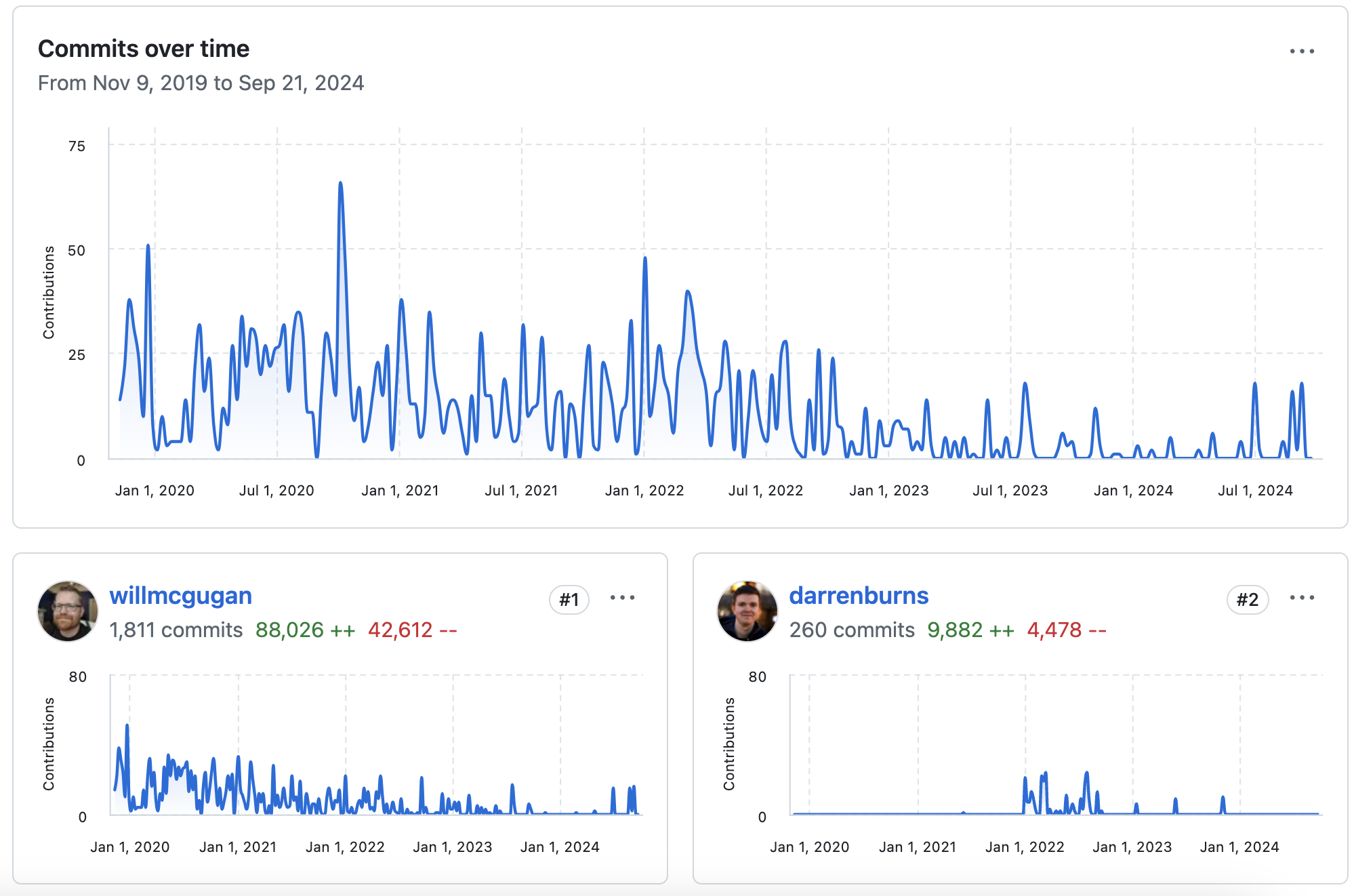1354x896 pixels.
Task: Click 260 commits link
Action: click(851, 630)
